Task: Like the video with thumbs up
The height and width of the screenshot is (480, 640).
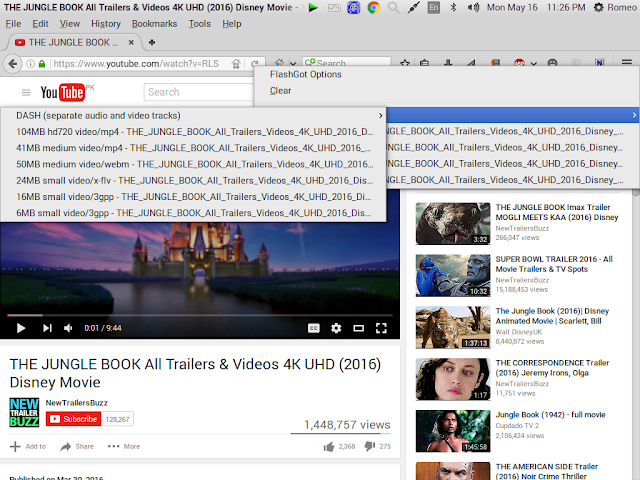Action: 329,447
